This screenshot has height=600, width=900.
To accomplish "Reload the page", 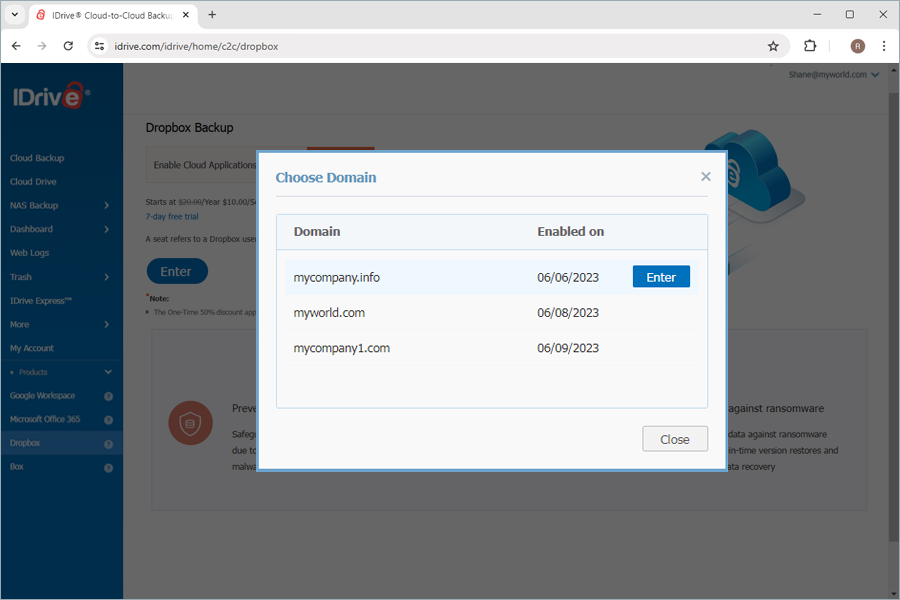I will [68, 46].
